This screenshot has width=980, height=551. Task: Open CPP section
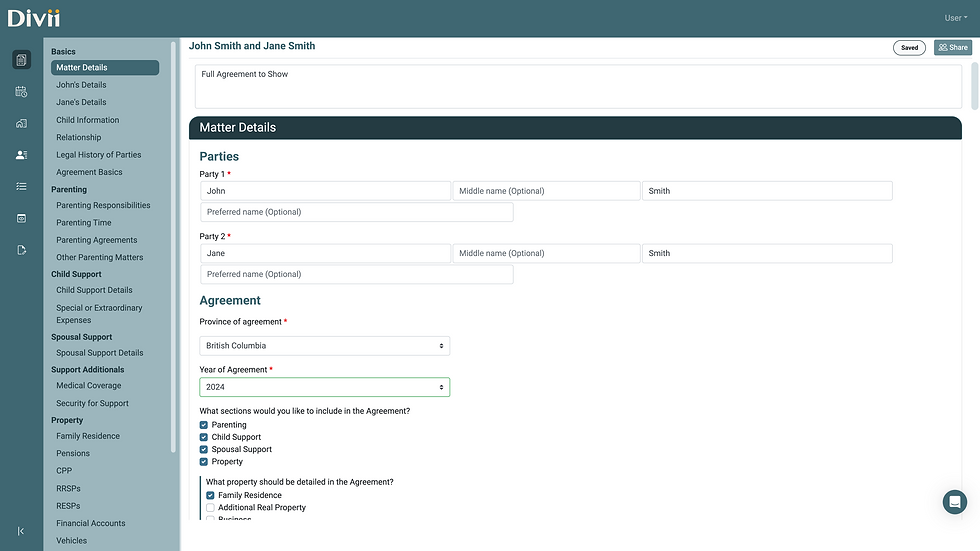tap(64, 471)
